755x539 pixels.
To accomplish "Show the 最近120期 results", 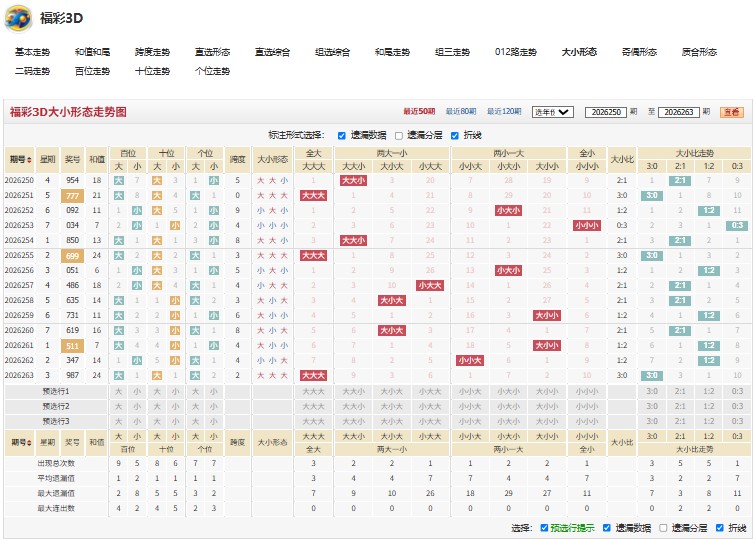I will coord(504,112).
